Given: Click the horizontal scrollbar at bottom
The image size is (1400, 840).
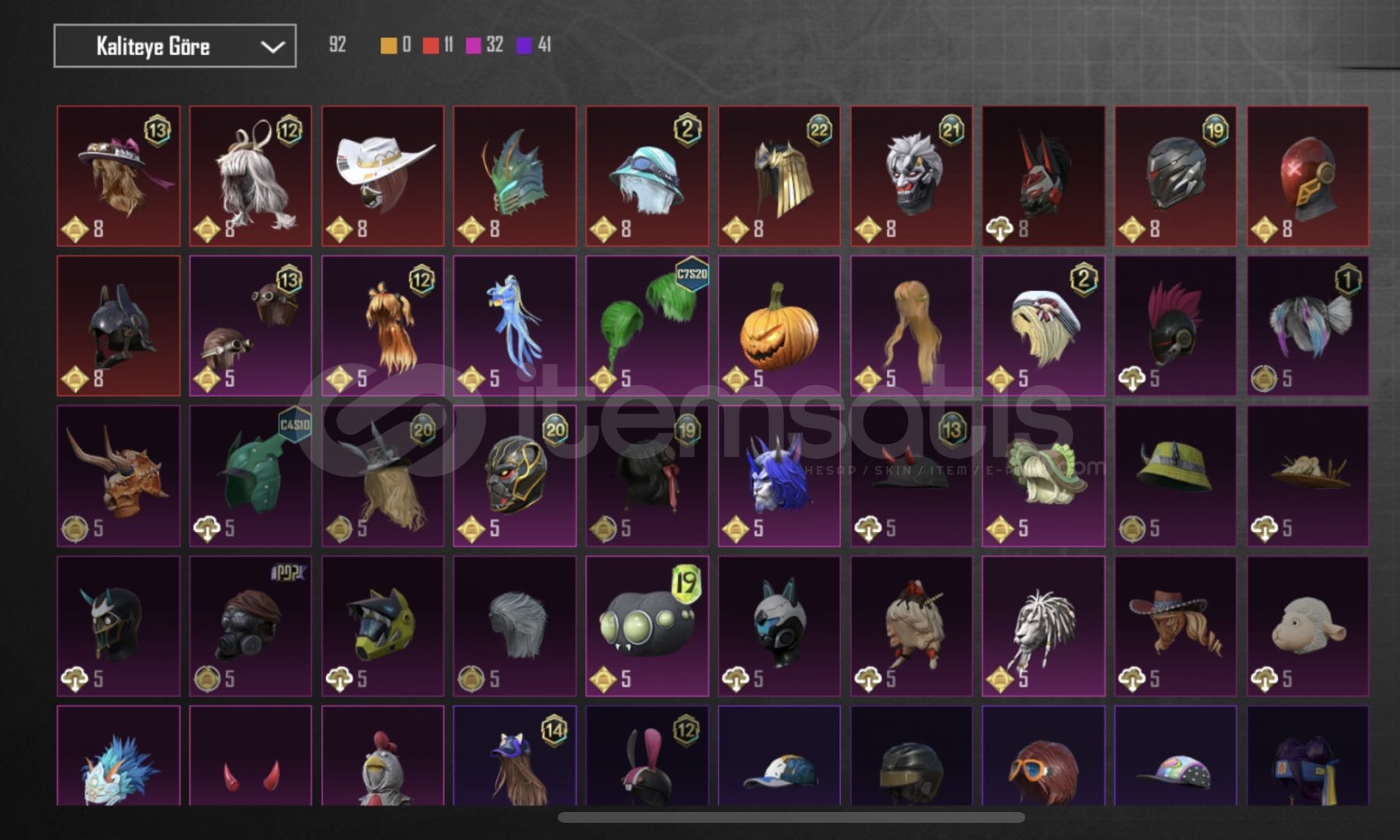Looking at the screenshot, I should 791,817.
